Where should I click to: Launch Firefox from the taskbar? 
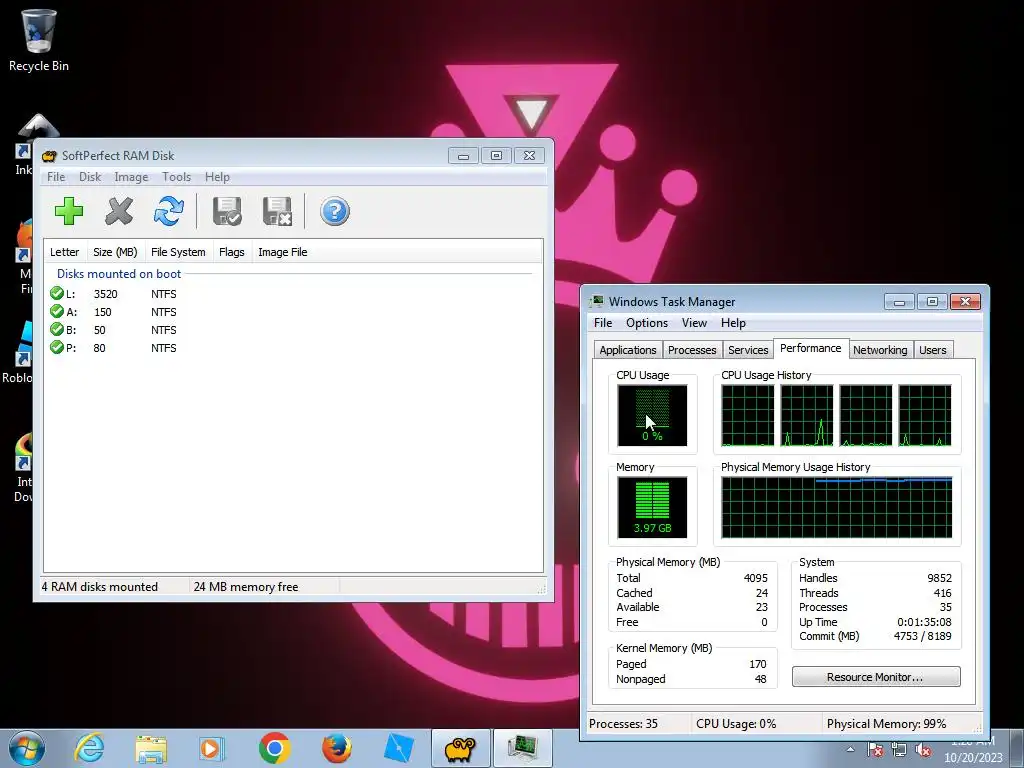336,748
